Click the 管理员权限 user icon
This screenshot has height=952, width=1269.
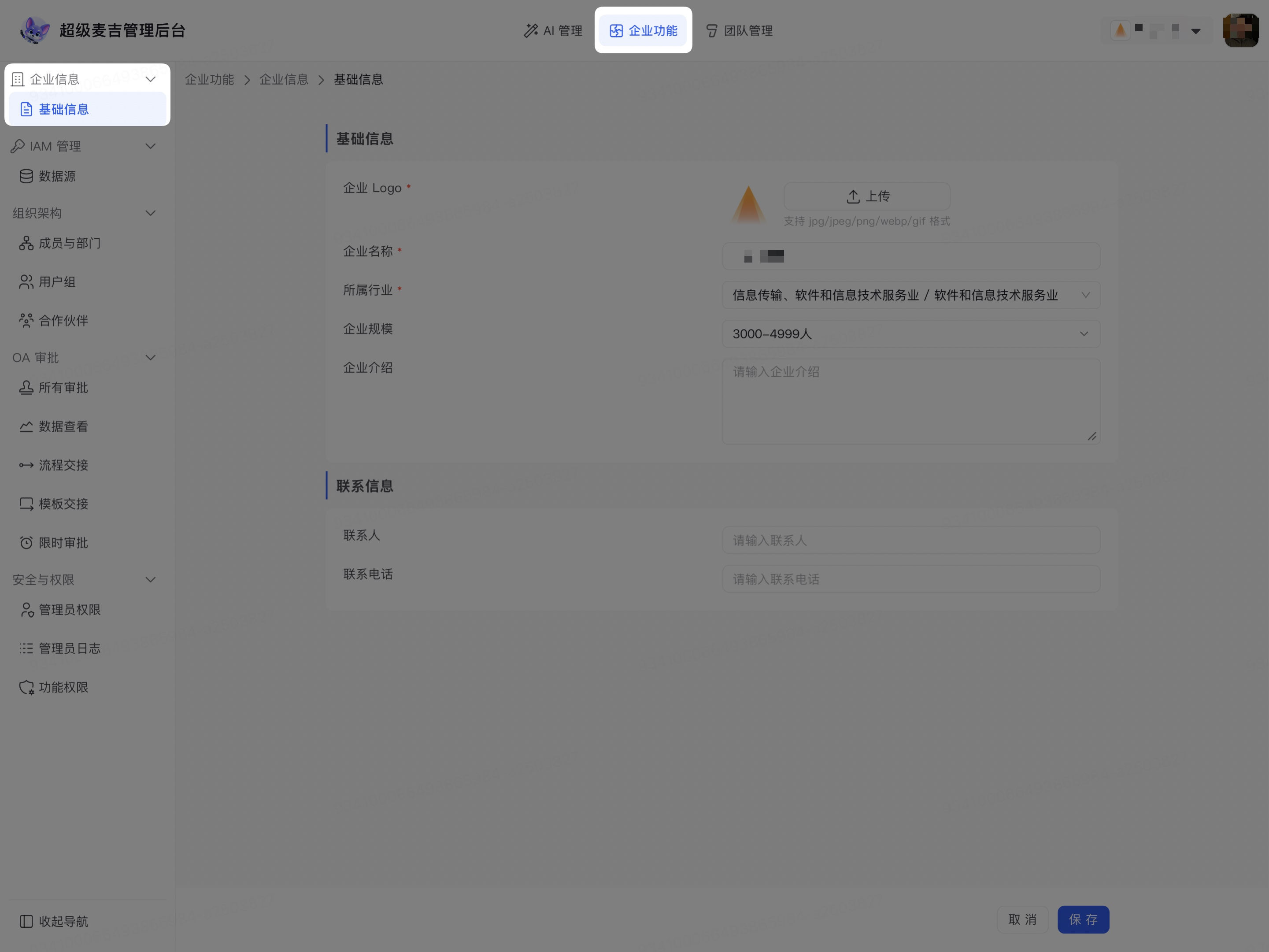(26, 610)
